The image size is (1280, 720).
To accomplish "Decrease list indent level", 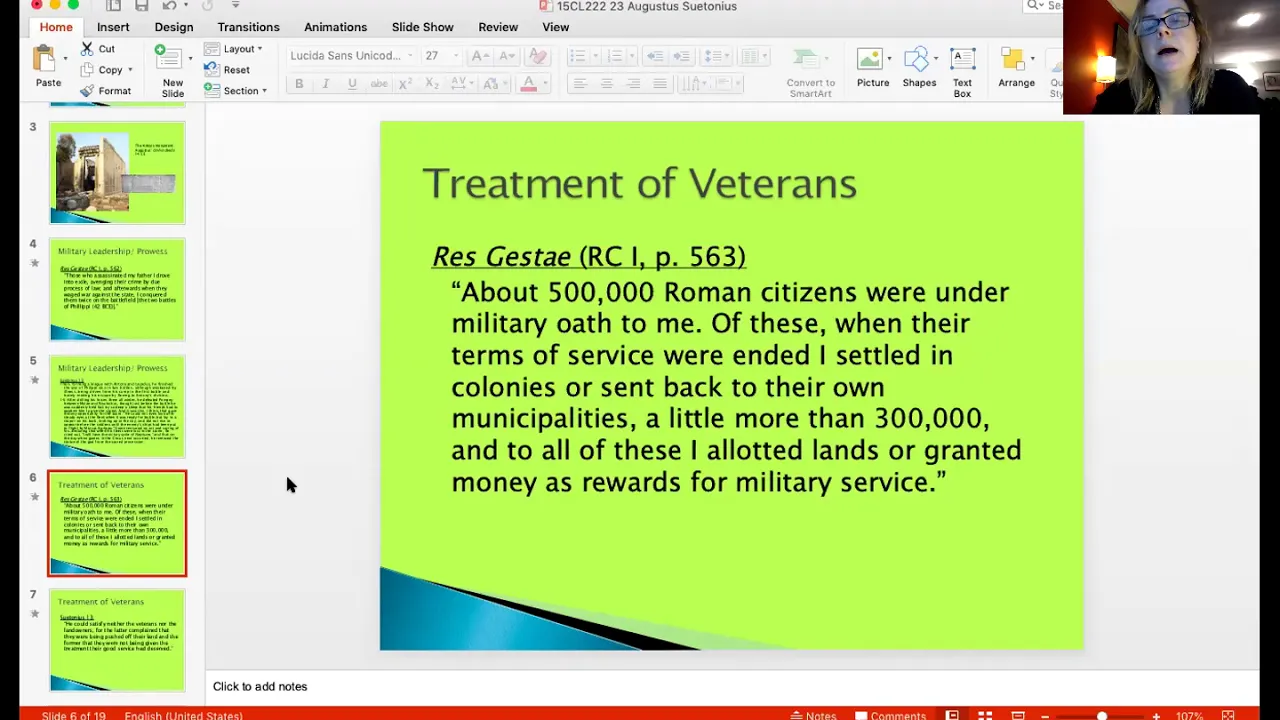I will pyautogui.click(x=654, y=56).
